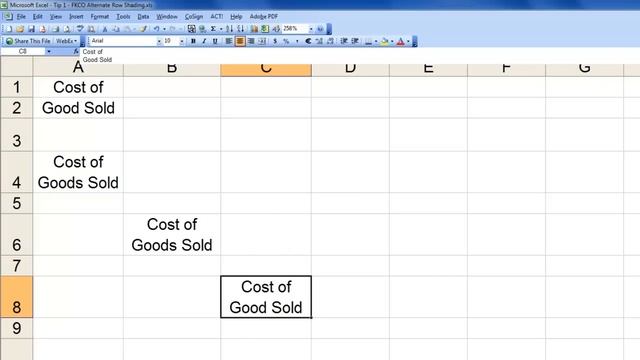Open the font size dropdown
Screen dimensions: 640x360
click(x=182, y=41)
